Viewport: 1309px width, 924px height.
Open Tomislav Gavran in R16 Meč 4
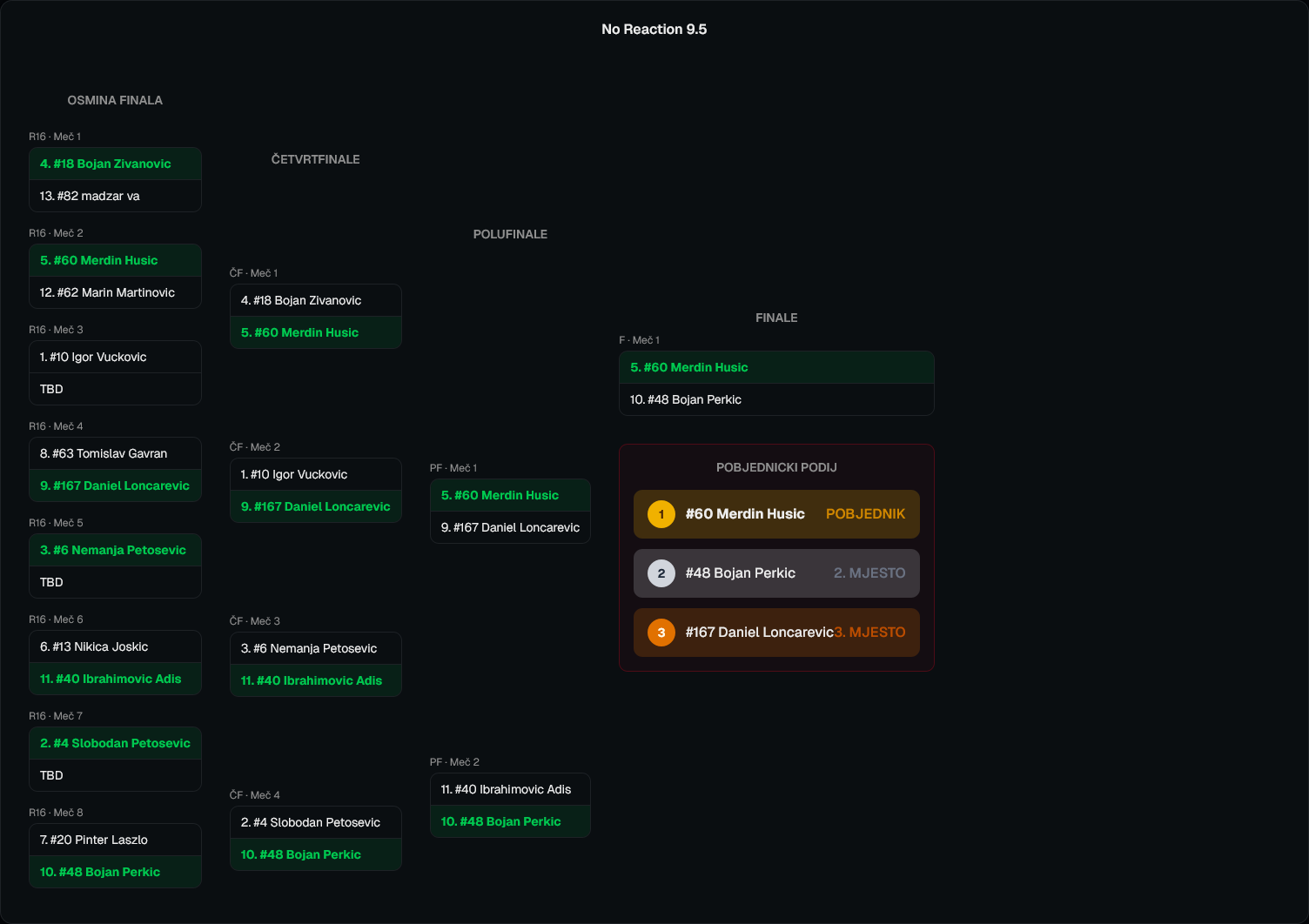pyautogui.click(x=104, y=453)
